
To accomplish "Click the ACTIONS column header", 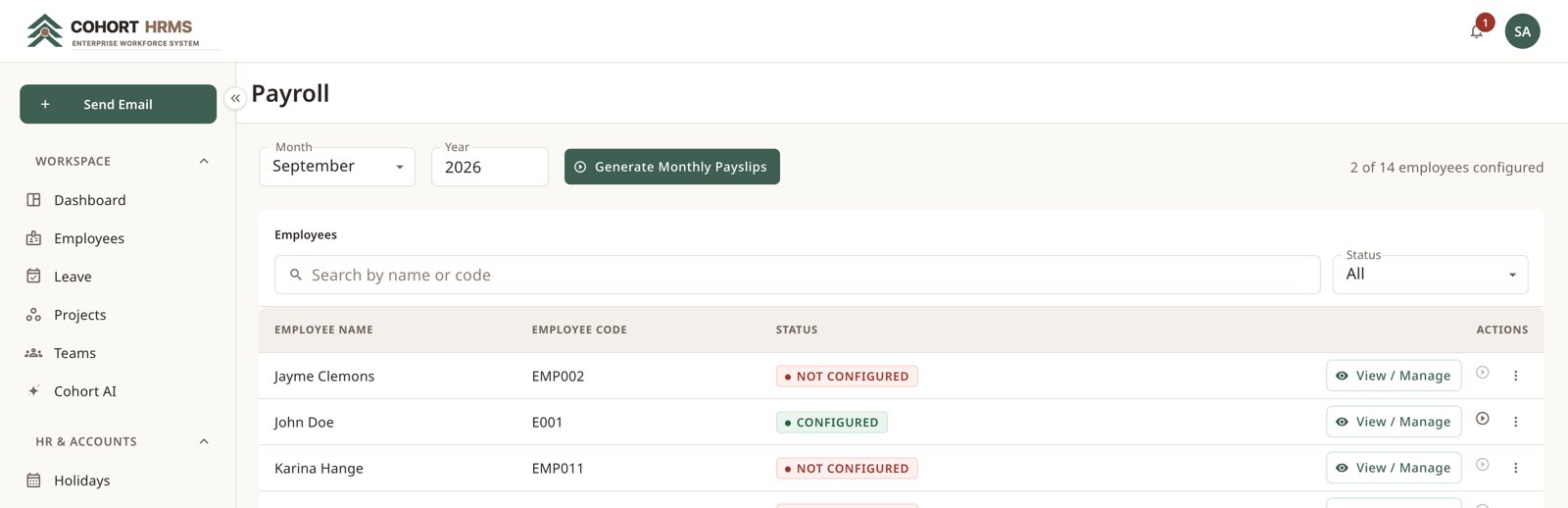I will pyautogui.click(x=1502, y=330).
